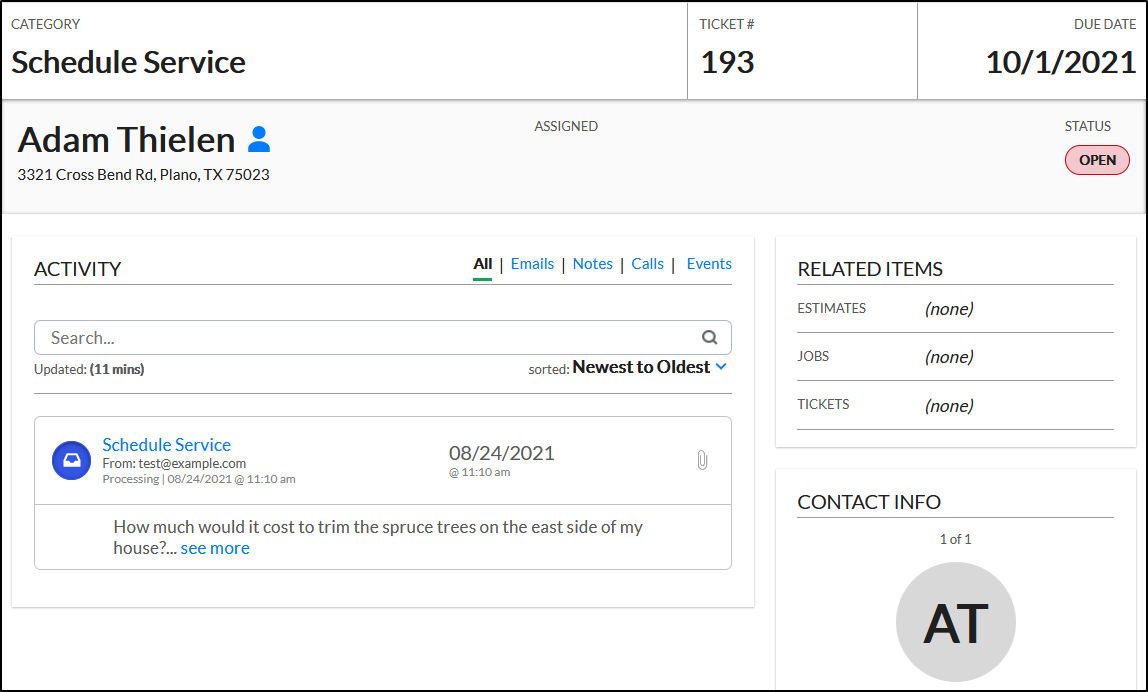This screenshot has height=692, width=1148.
Task: Click the blue inbox icon on email entry
Action: click(x=72, y=460)
